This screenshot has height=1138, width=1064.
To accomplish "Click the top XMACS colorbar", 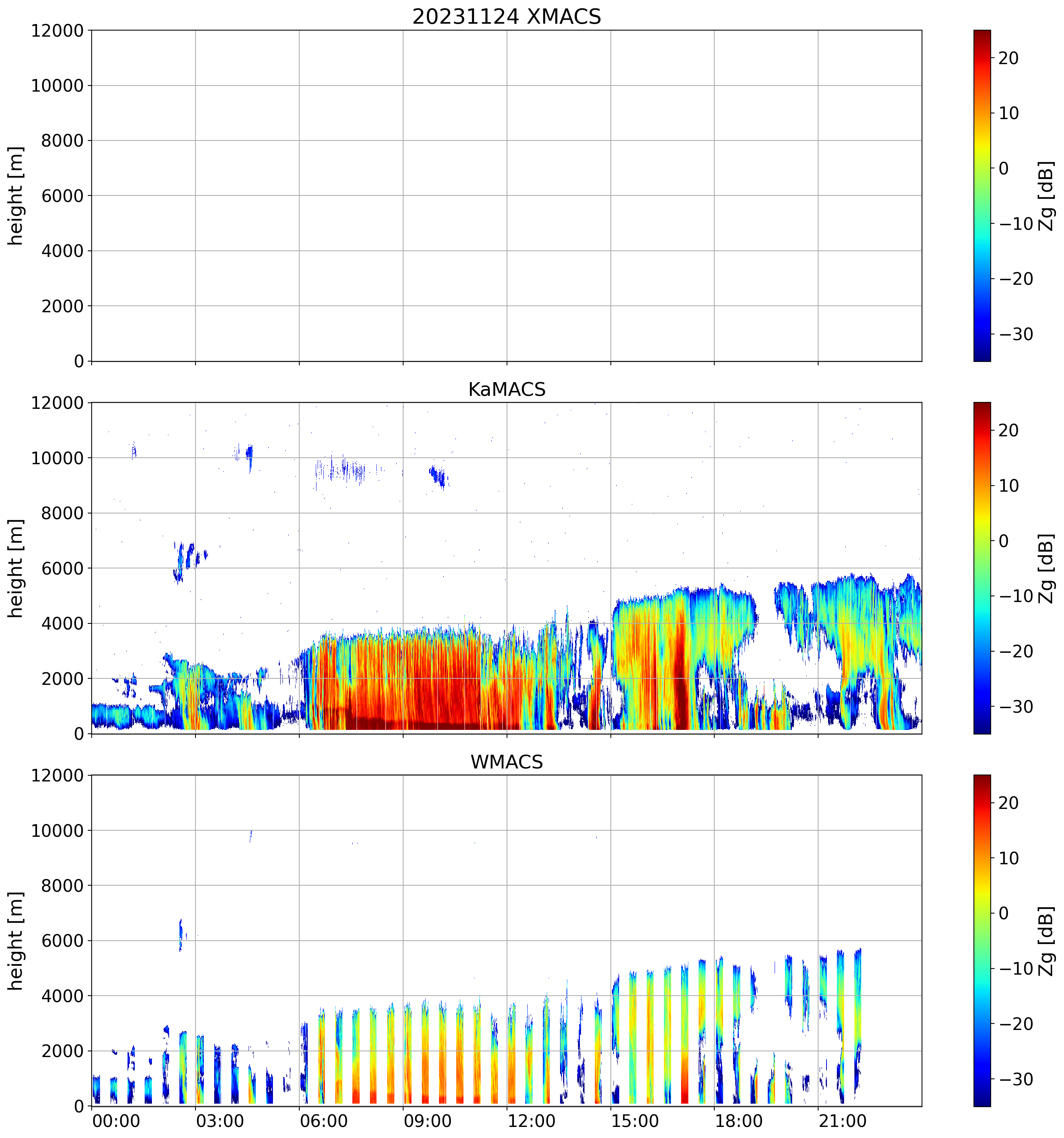I will tap(982, 196).
